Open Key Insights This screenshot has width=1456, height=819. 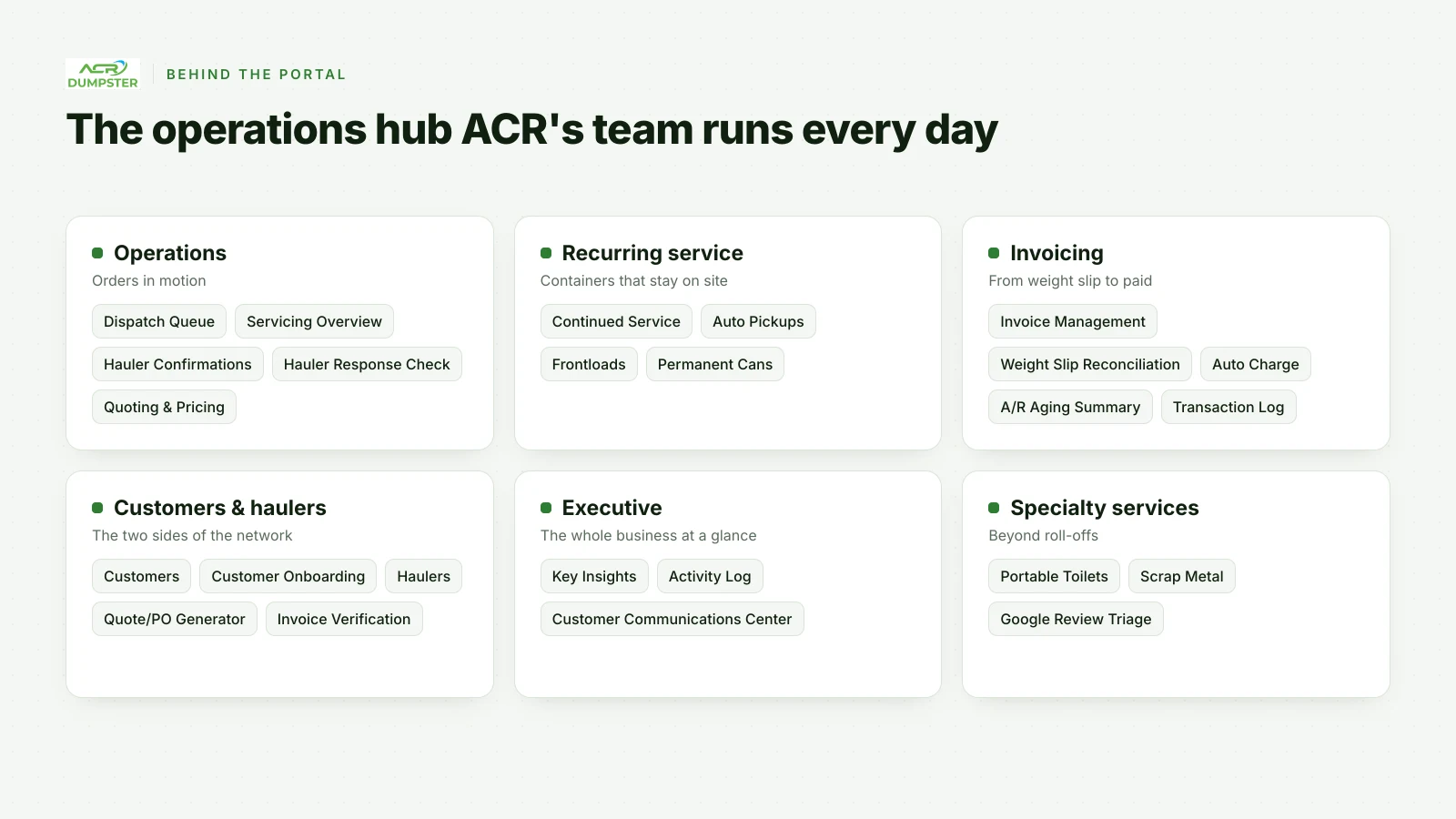[x=594, y=576]
